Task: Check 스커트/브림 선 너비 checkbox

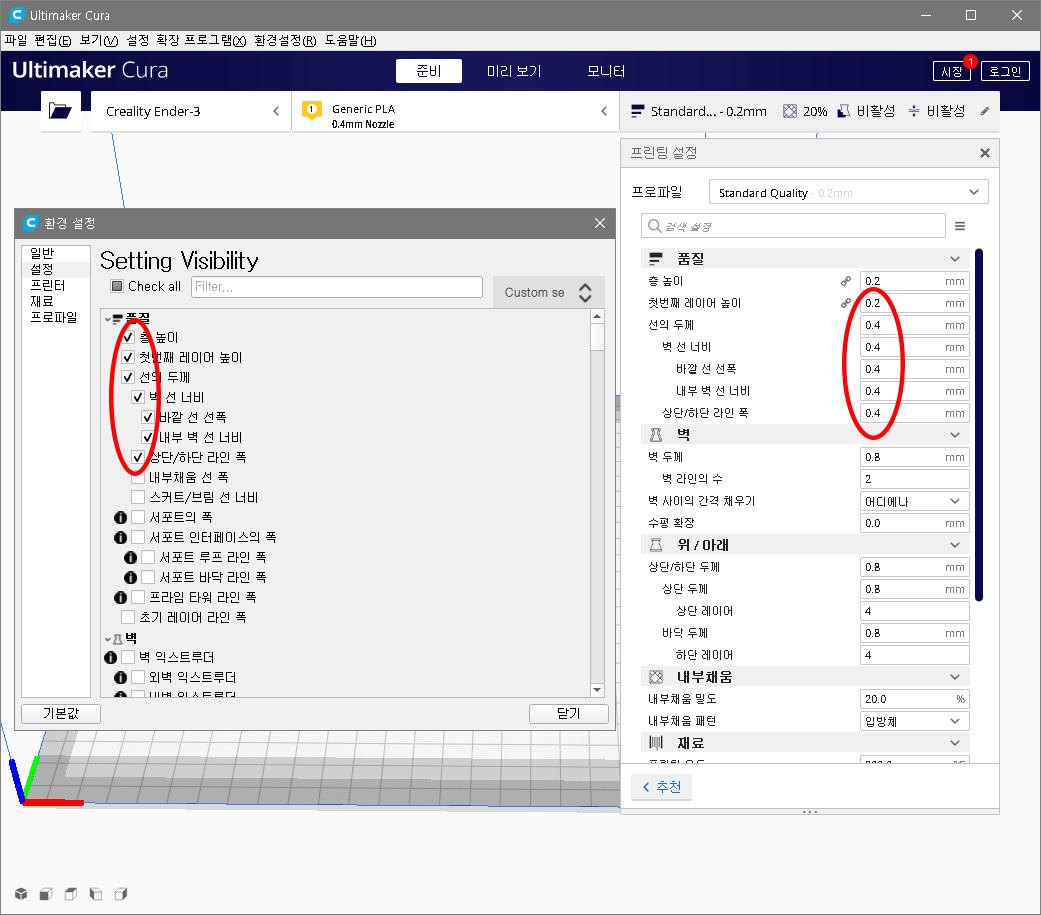Action: 138,497
